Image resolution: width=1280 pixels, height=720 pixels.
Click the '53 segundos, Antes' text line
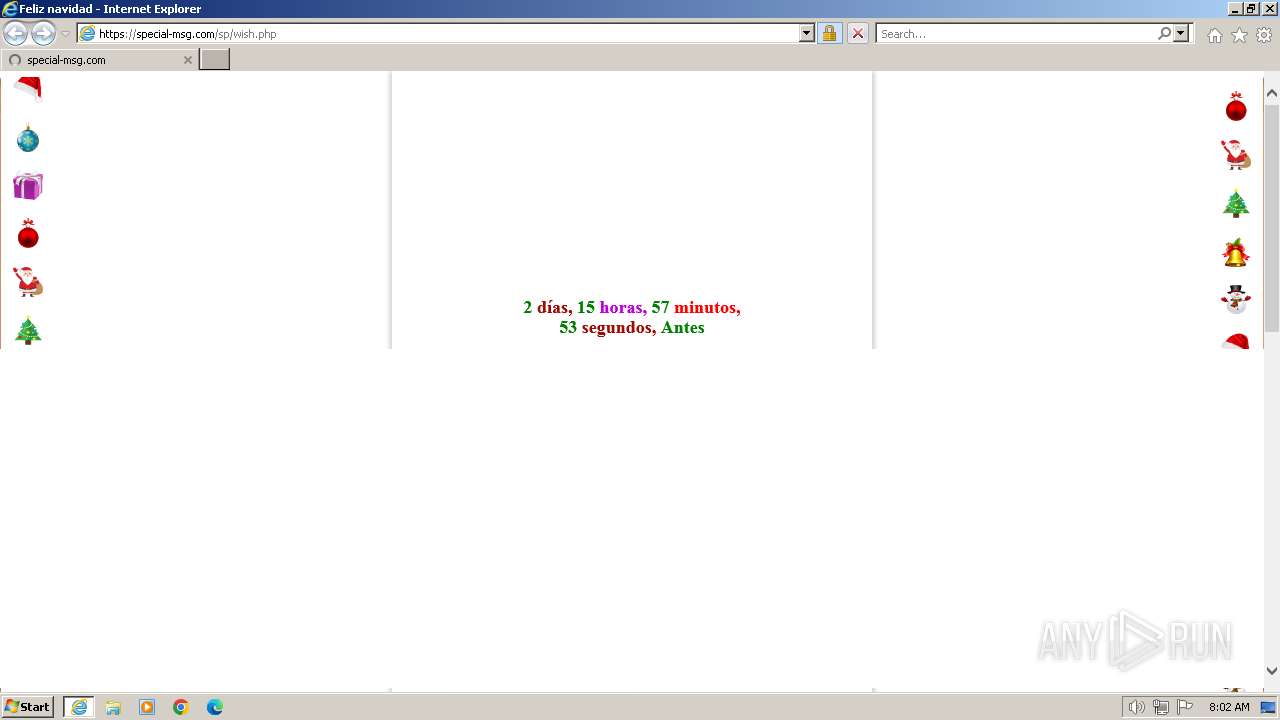[632, 327]
